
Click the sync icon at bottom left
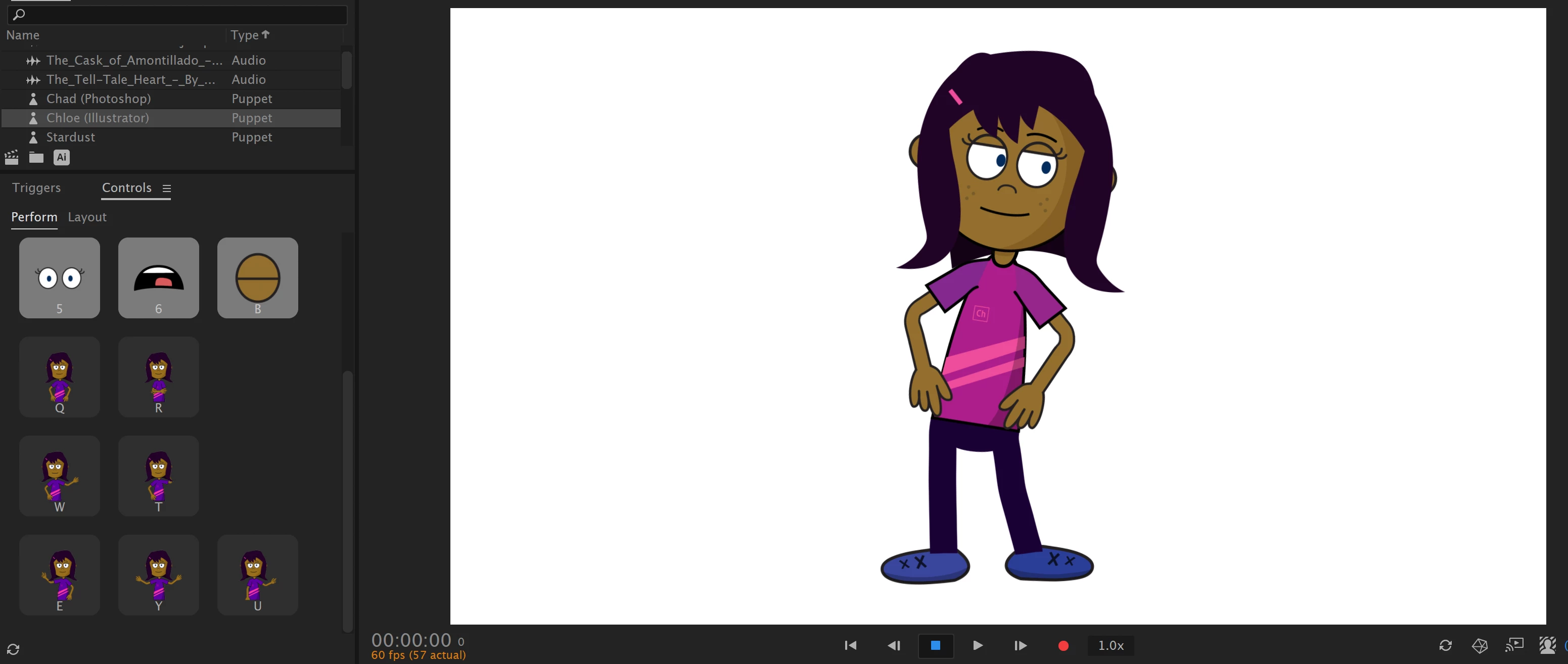(x=13, y=649)
